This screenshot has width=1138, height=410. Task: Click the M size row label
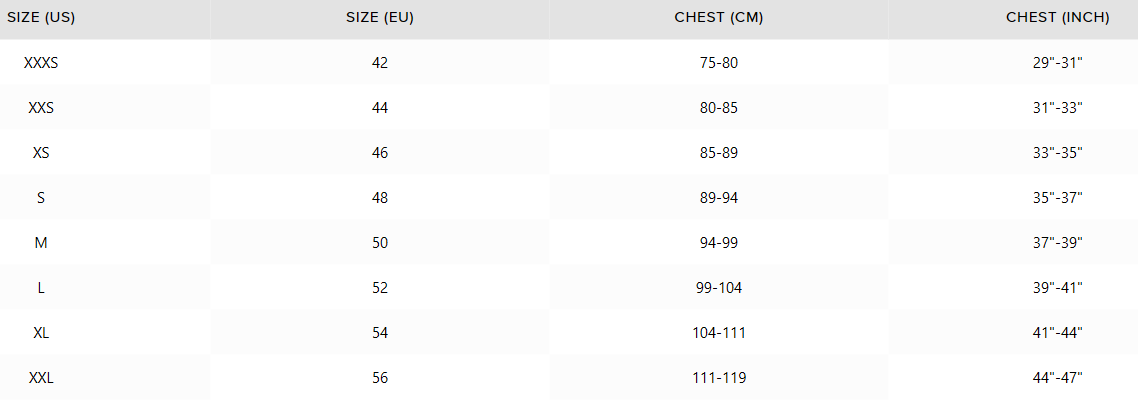click(x=41, y=243)
